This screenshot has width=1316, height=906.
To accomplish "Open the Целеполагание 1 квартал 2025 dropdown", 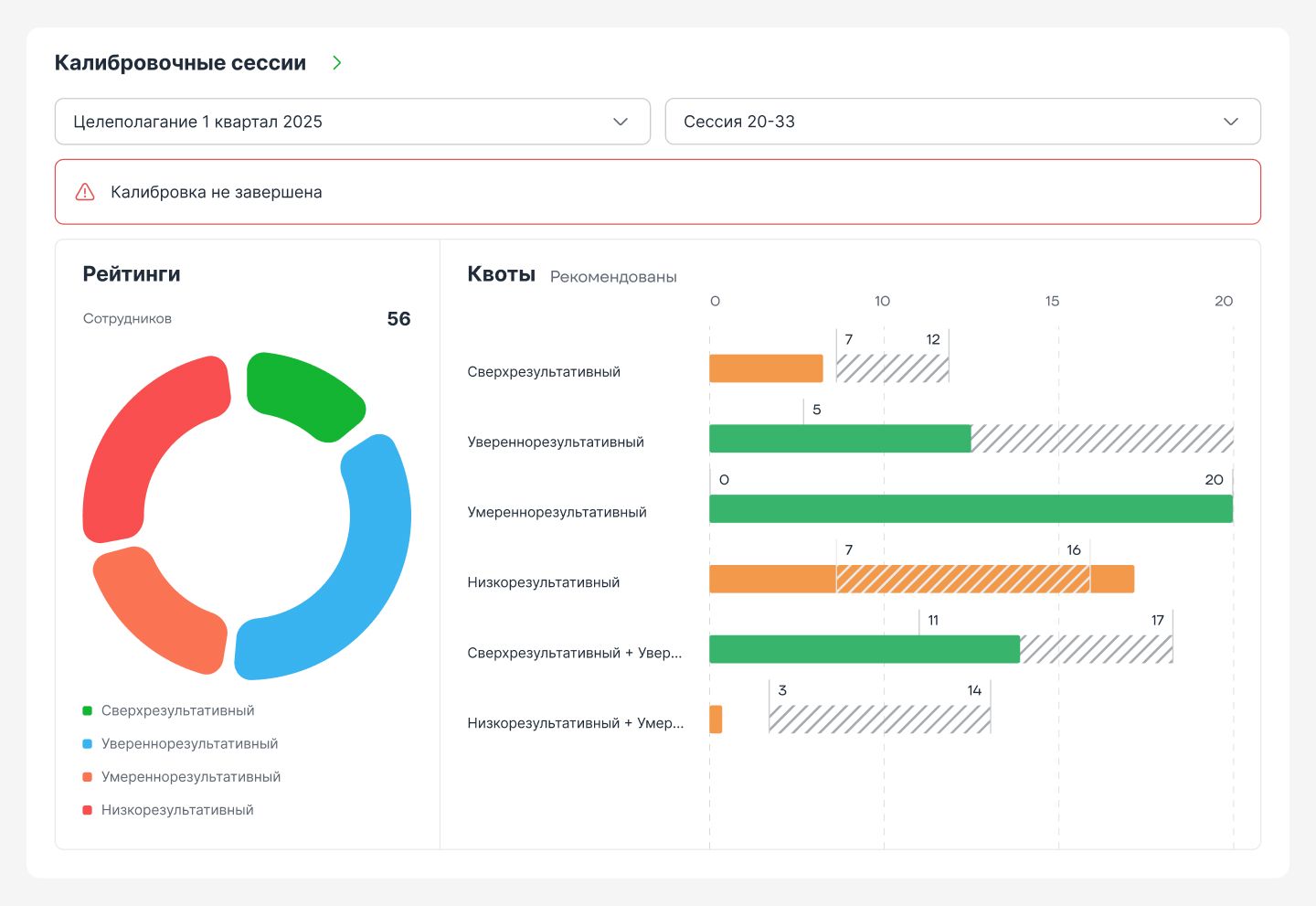I will 352,122.
